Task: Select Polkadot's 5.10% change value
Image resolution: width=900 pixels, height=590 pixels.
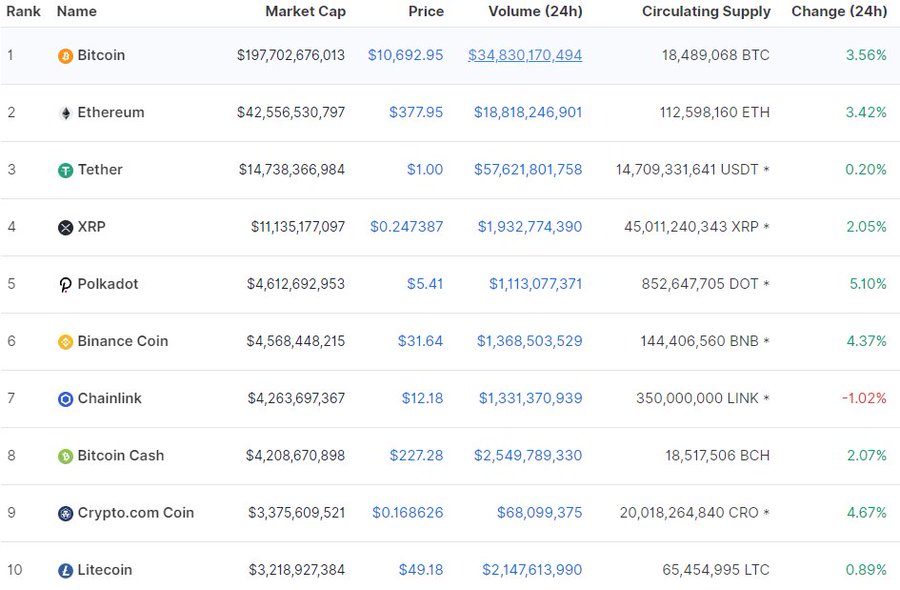Action: (868, 284)
